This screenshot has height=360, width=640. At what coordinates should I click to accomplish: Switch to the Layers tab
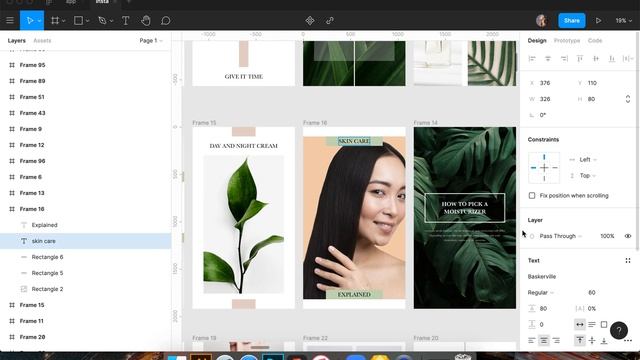pos(17,40)
